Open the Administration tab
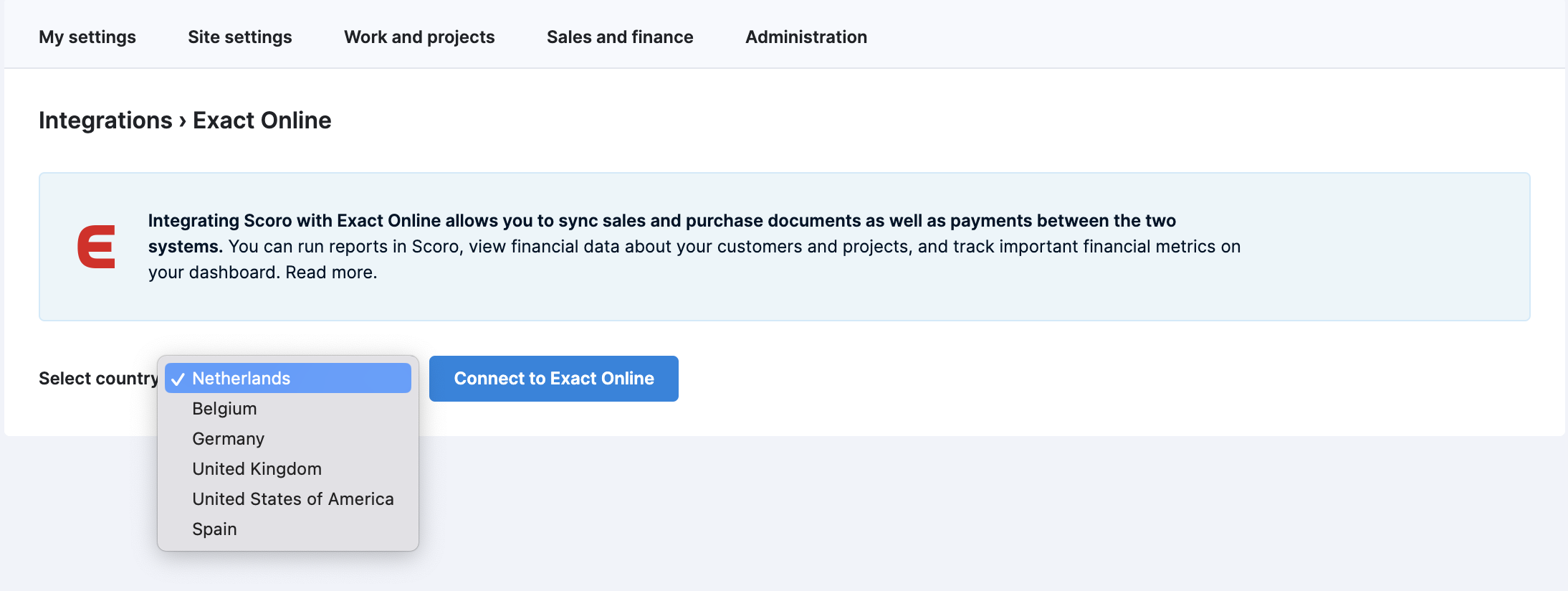Image resolution: width=1568 pixels, height=591 pixels. [806, 37]
